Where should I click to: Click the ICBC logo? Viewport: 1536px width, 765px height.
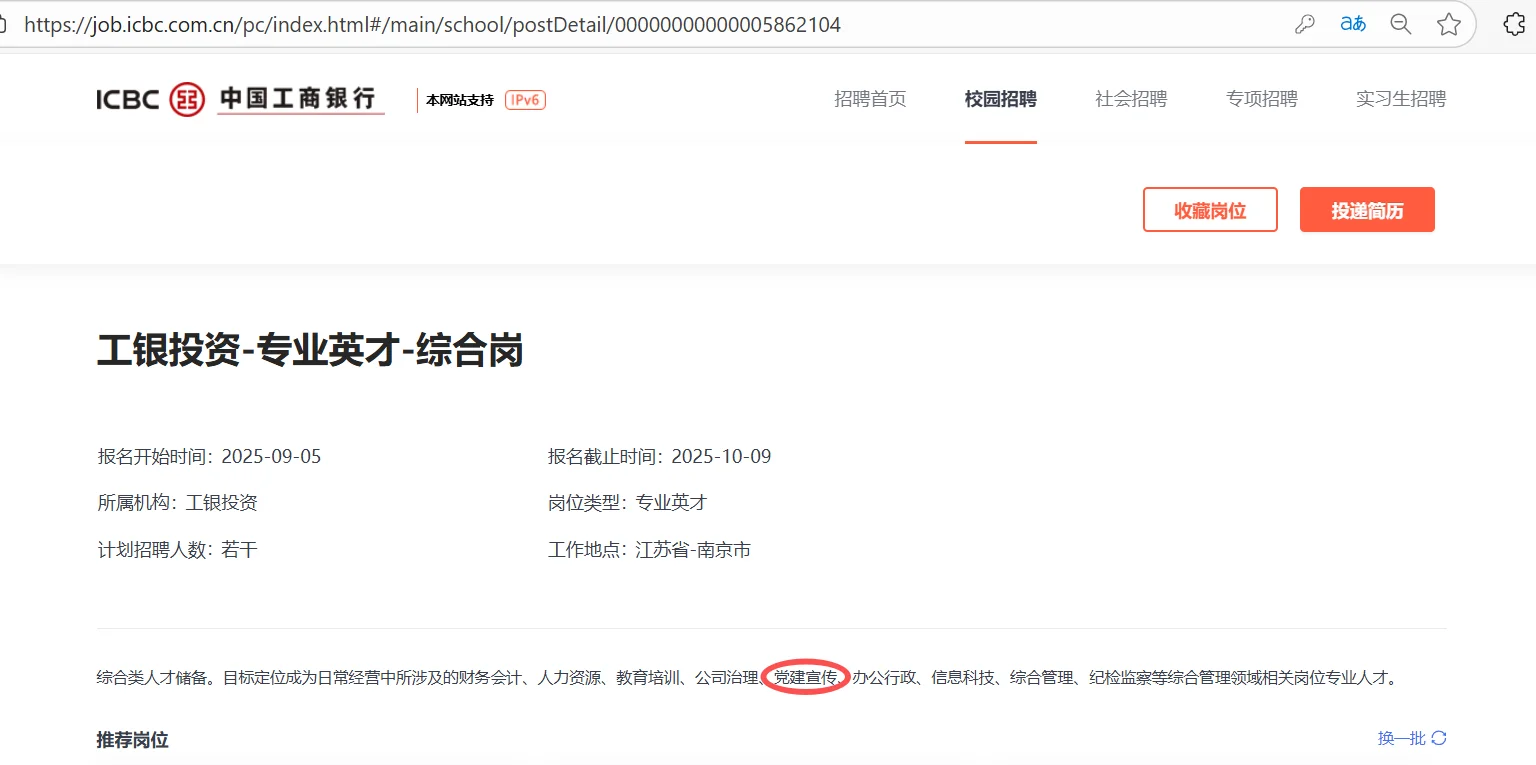[x=150, y=99]
